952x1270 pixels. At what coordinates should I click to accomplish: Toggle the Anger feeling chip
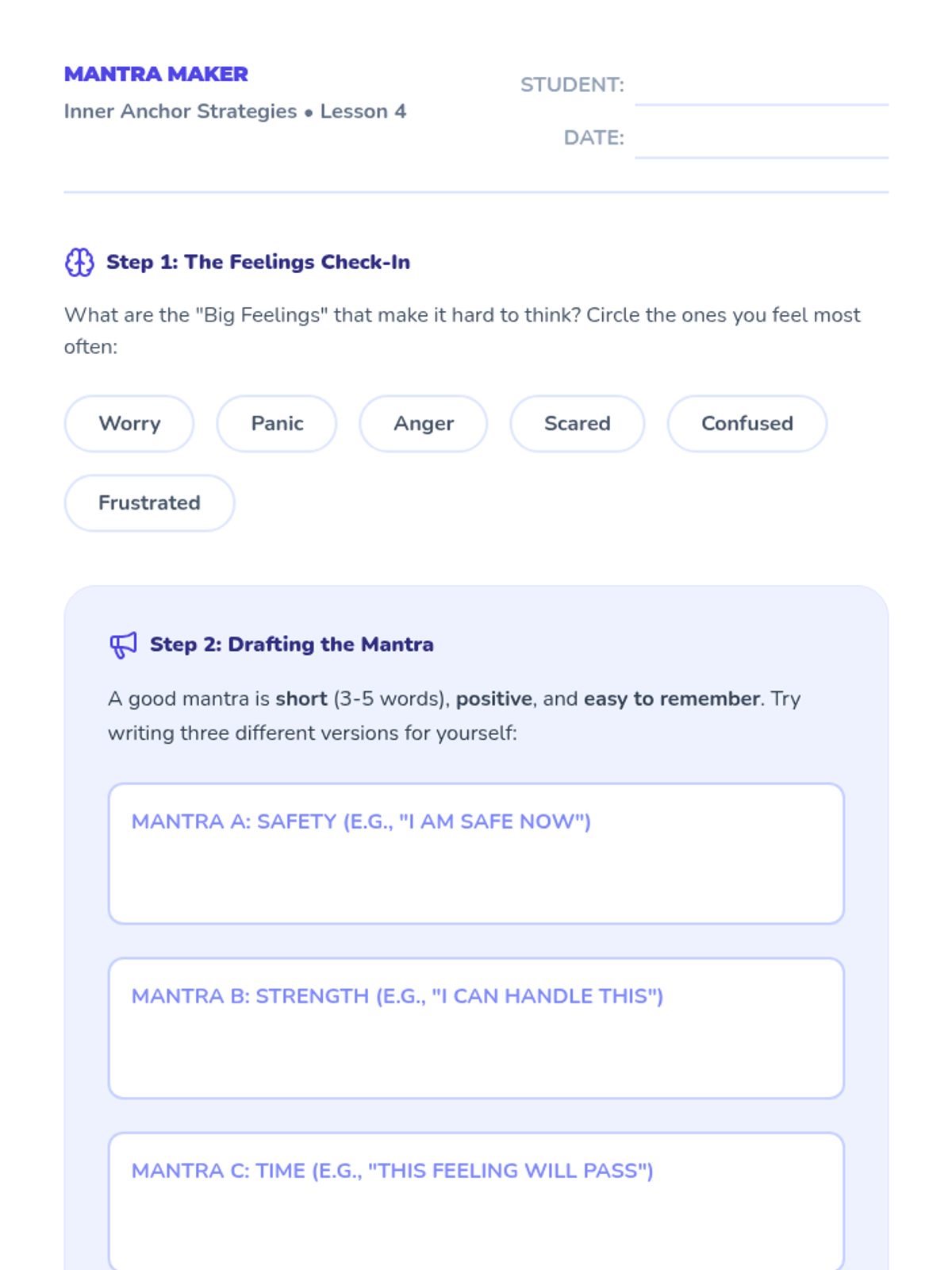point(424,424)
